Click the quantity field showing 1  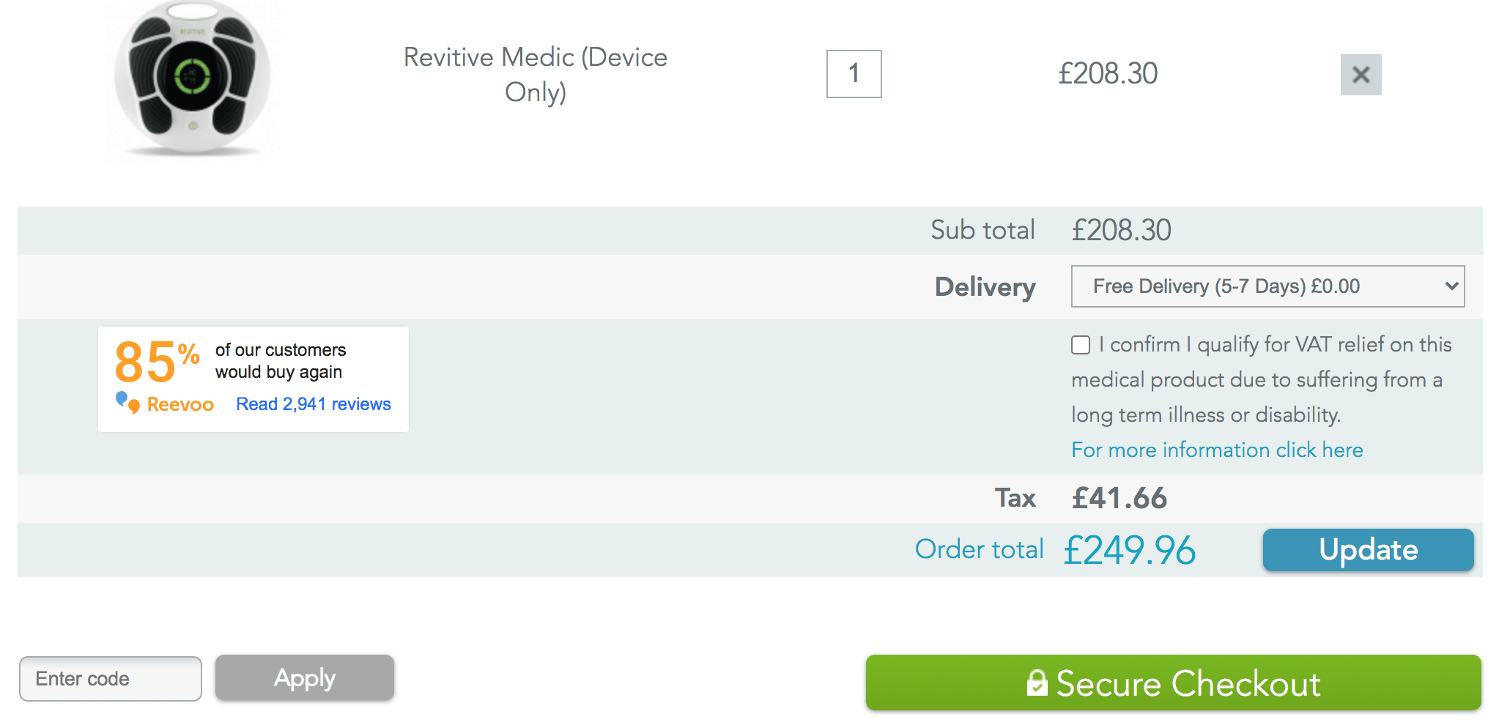point(853,74)
